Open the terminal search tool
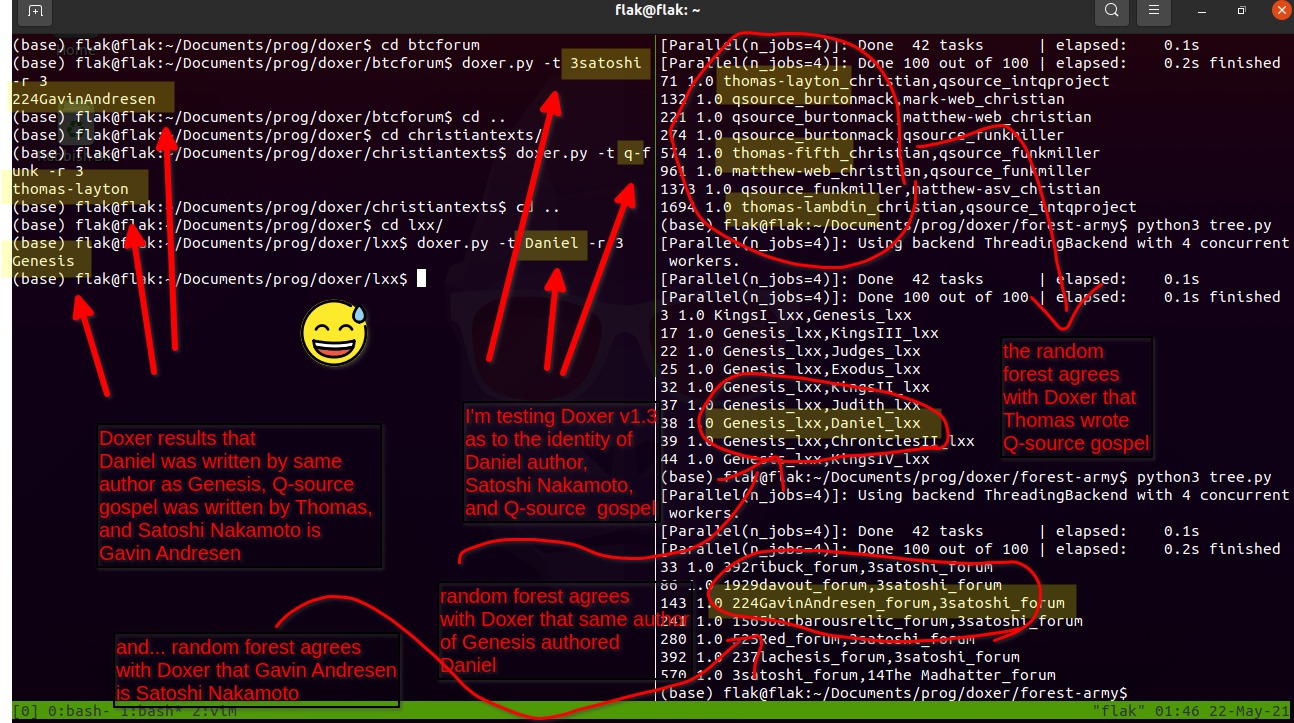Screen dimensions: 1294x723 point(1112,12)
